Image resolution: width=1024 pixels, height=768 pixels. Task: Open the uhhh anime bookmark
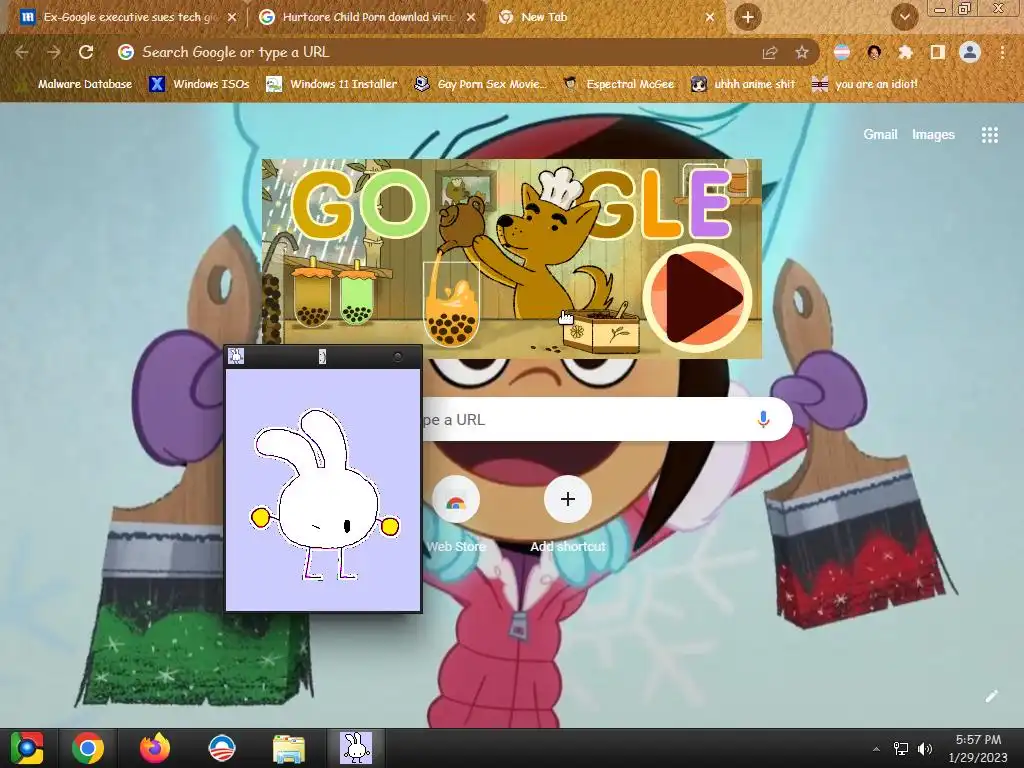pyautogui.click(x=743, y=84)
